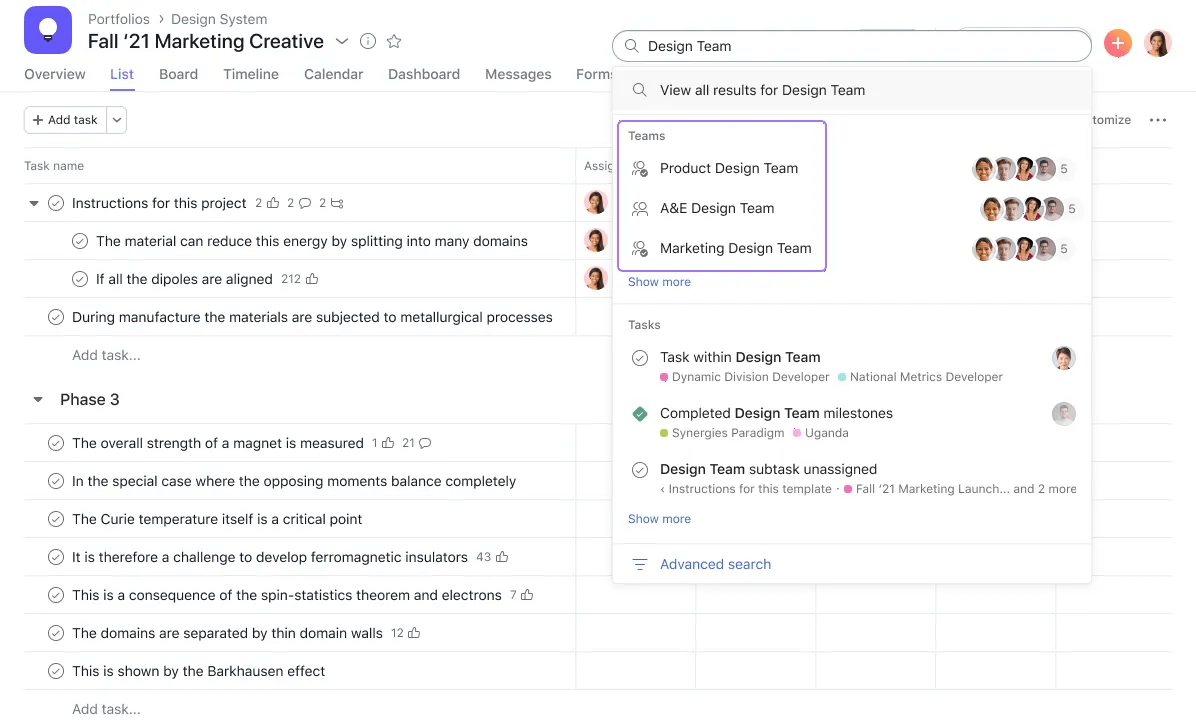Open the Timeline tab
This screenshot has width=1196, height=728.
tap(251, 74)
